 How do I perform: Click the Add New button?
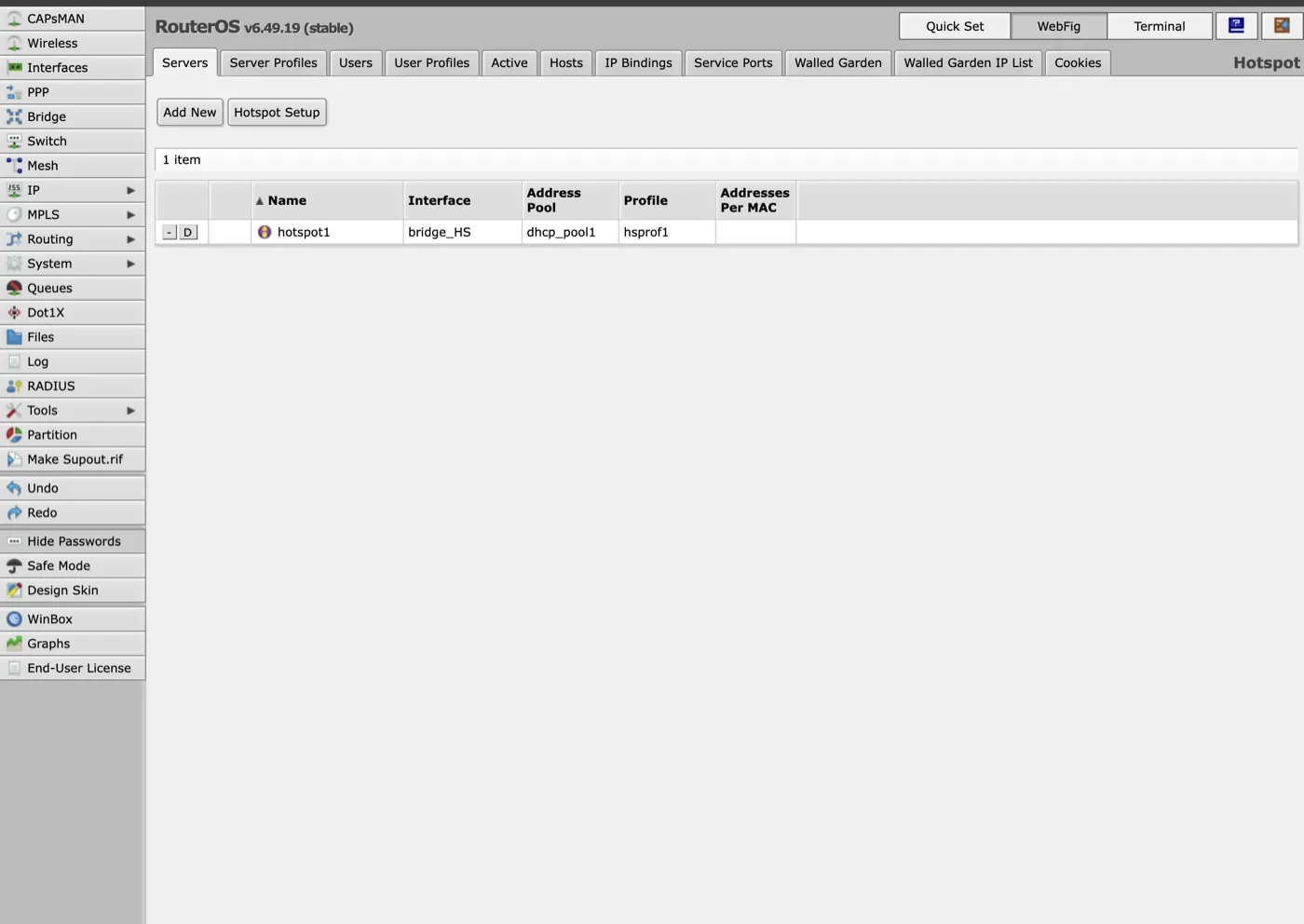[x=190, y=112]
